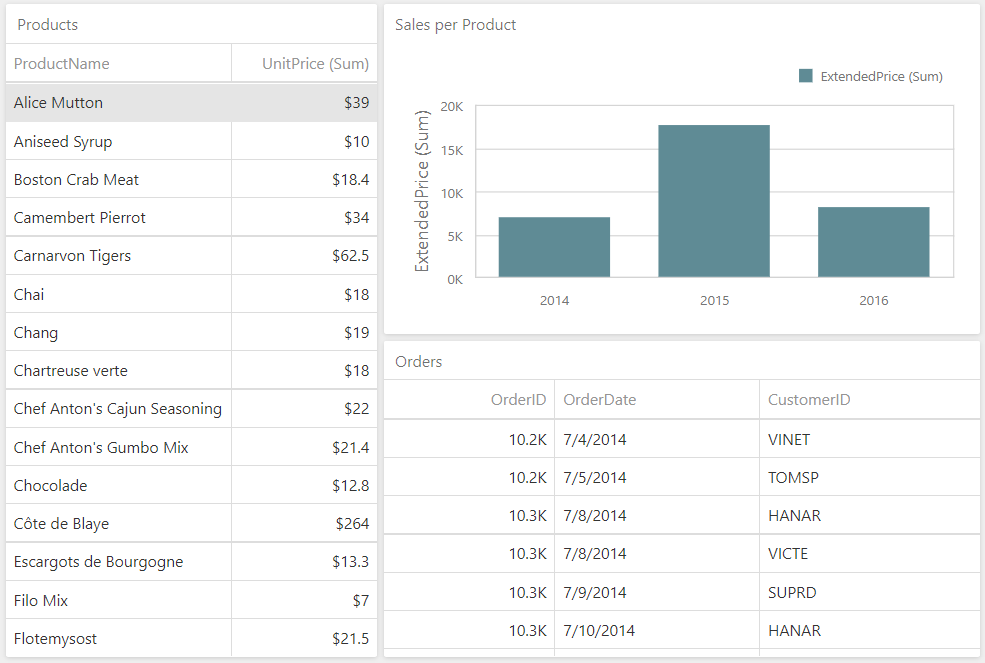Click the OrderID column header
Image resolution: width=985 pixels, height=663 pixels.
518,400
